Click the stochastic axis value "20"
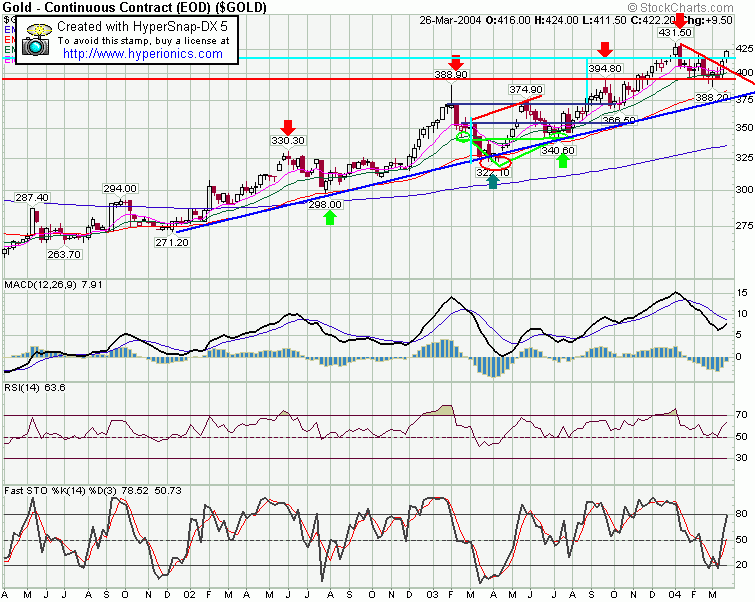The image size is (755, 602). coord(742,564)
